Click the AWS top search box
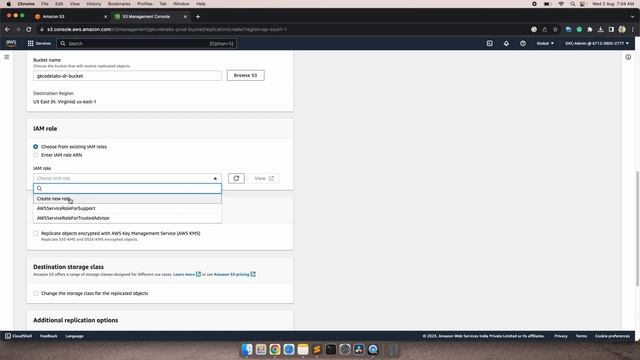Viewport: 640px width, 360px height. pyautogui.click(x=147, y=43)
